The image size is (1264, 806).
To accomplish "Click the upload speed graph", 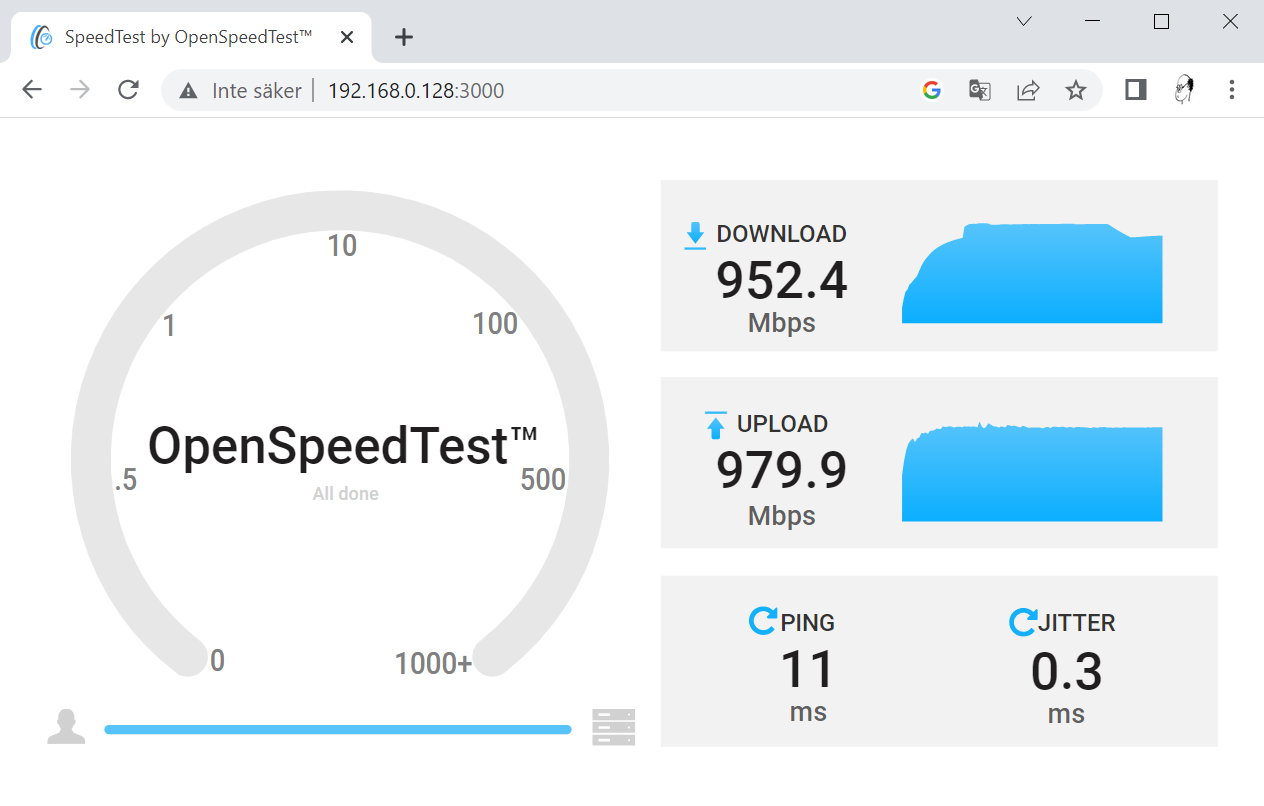I will pos(1032,471).
